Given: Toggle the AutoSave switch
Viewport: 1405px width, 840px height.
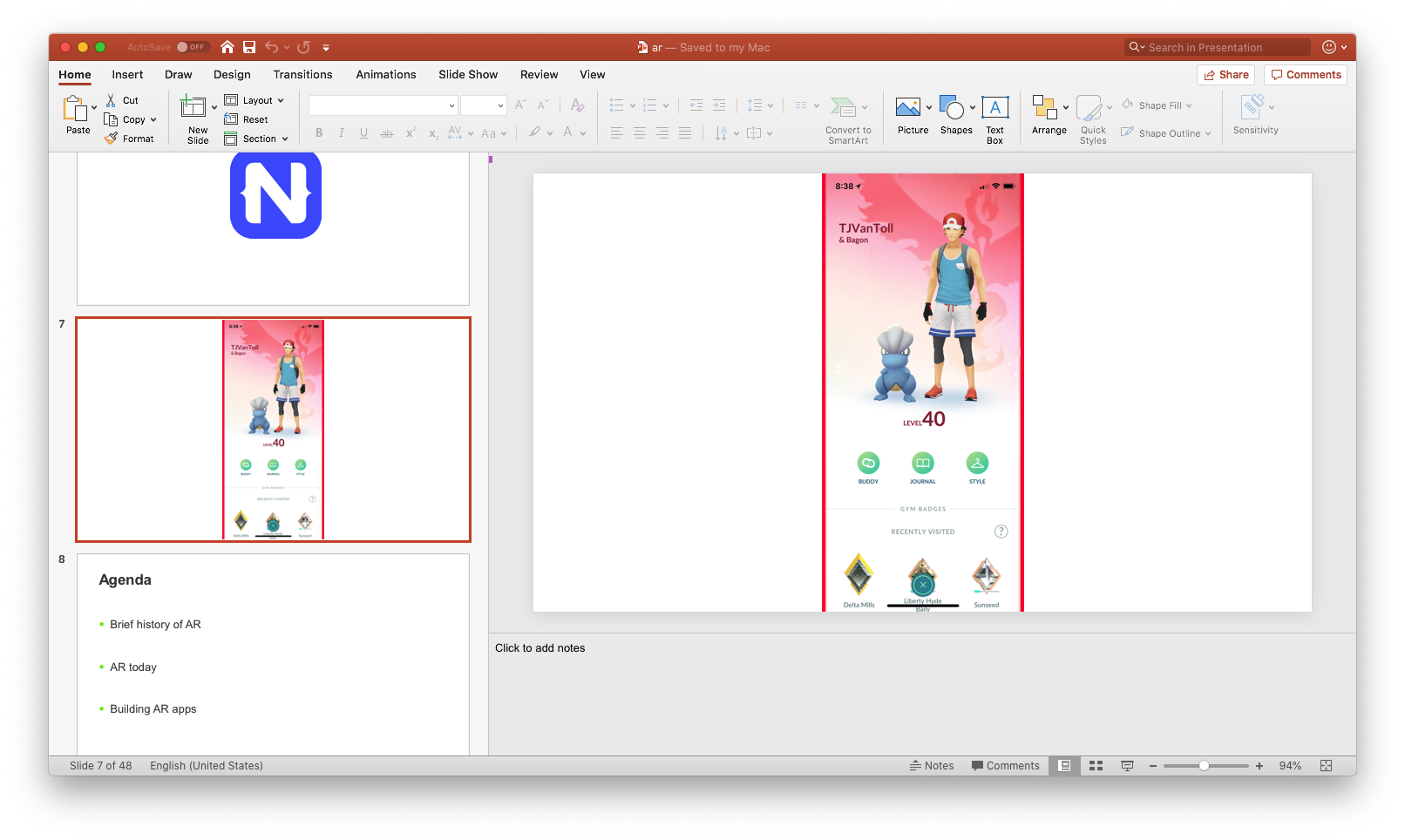Looking at the screenshot, I should tap(191, 47).
